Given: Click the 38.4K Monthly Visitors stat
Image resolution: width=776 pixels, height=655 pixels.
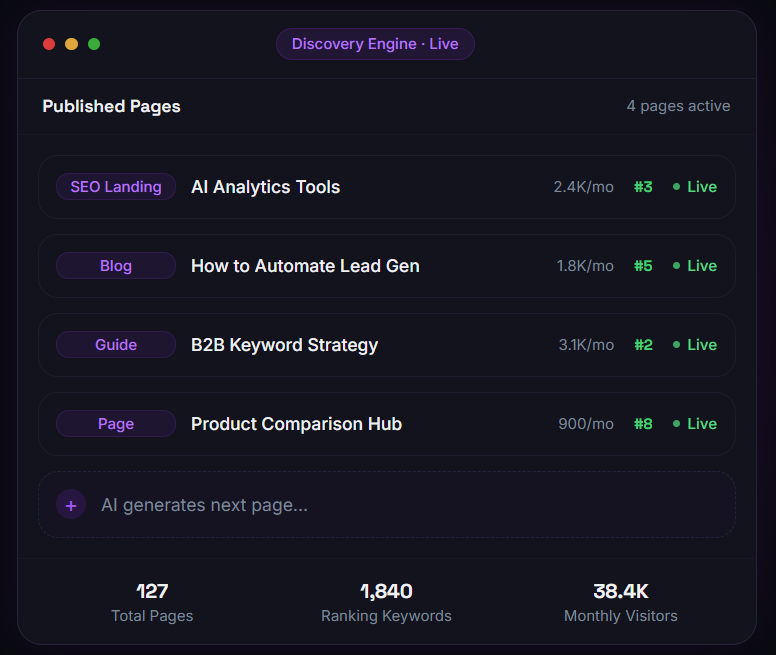Looking at the screenshot, I should tap(621, 602).
